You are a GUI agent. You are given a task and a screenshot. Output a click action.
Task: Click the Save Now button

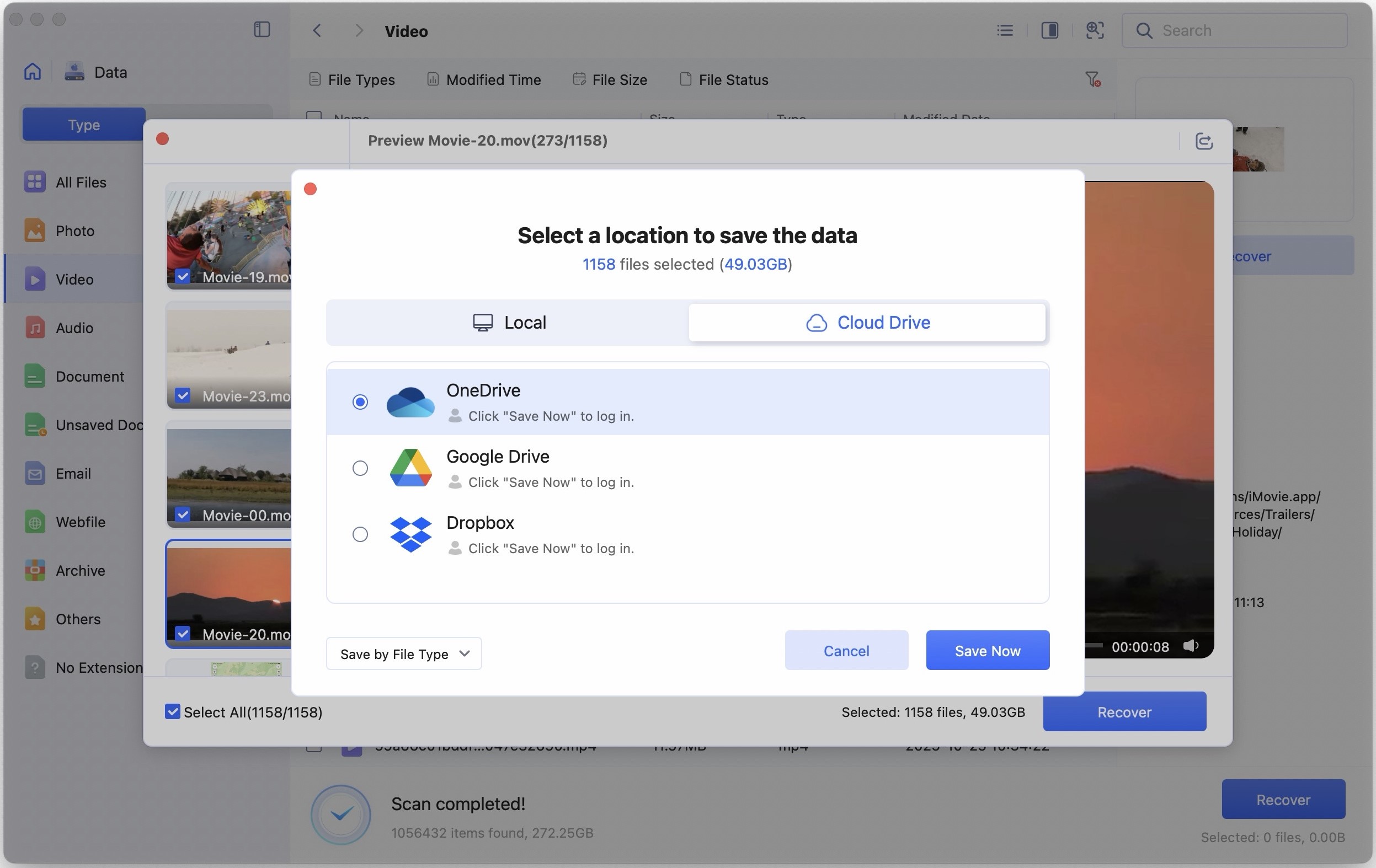(x=987, y=650)
